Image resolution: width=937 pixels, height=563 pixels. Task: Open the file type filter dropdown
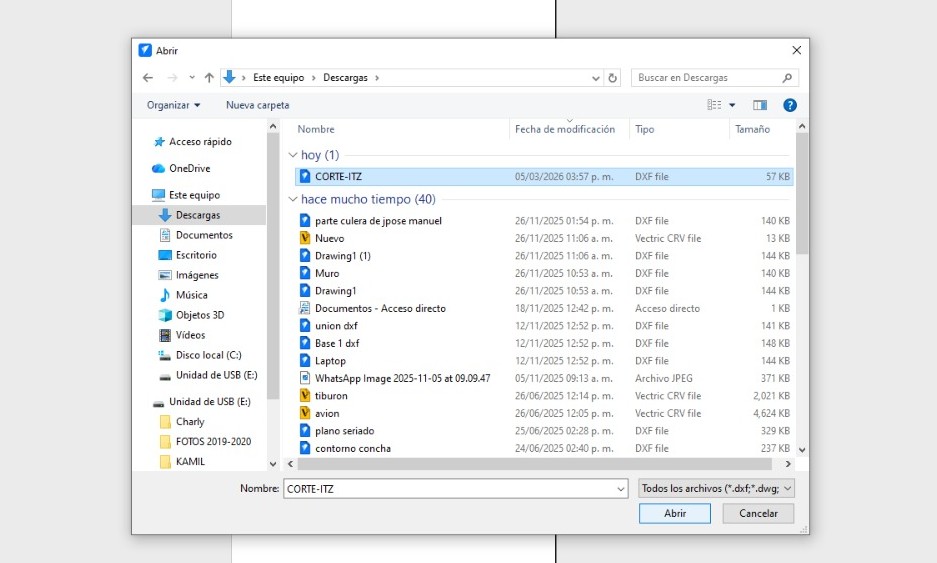point(716,488)
